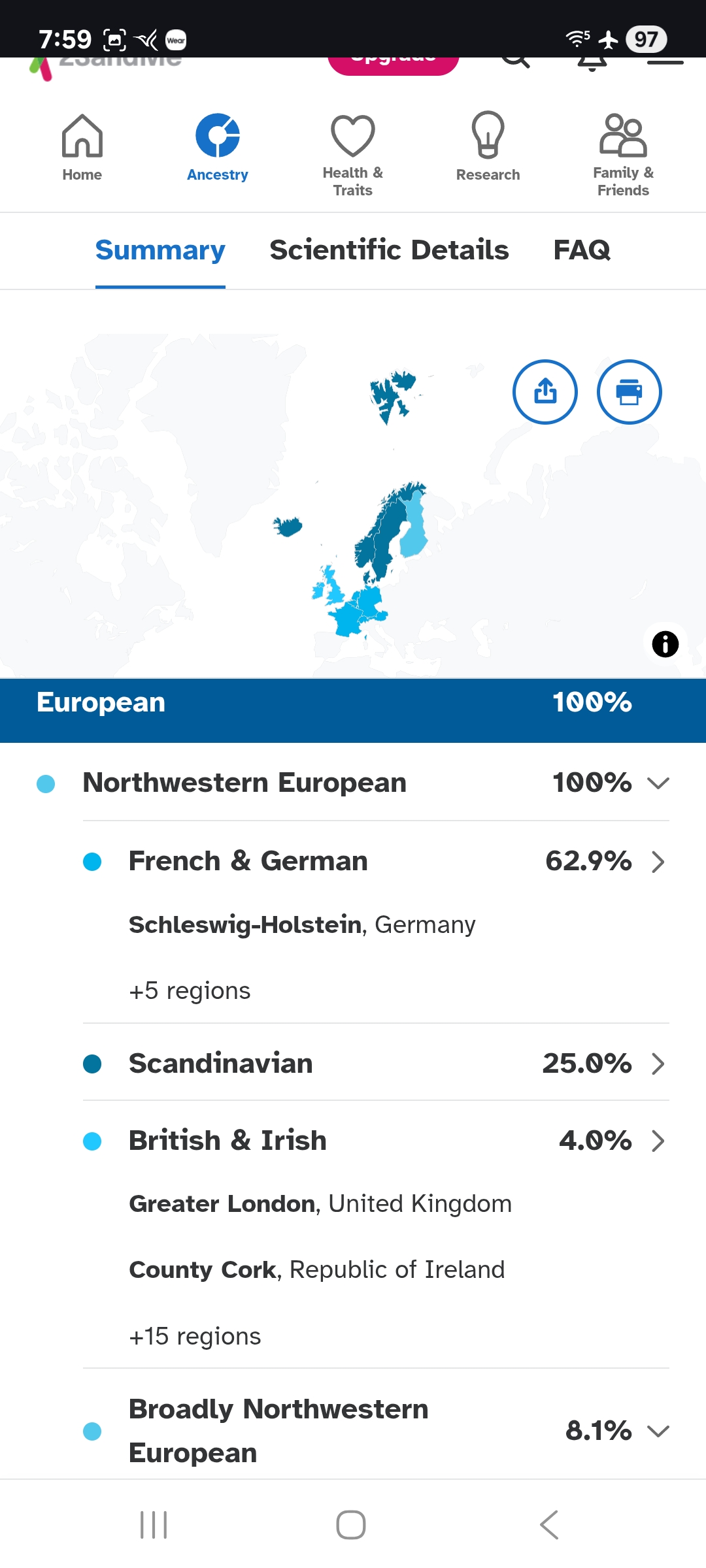Open the map info icon

point(665,644)
